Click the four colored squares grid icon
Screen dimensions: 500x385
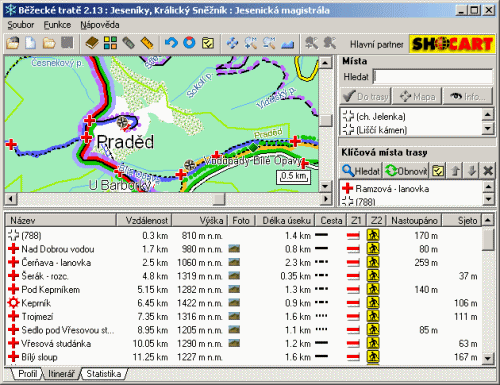tap(110, 43)
